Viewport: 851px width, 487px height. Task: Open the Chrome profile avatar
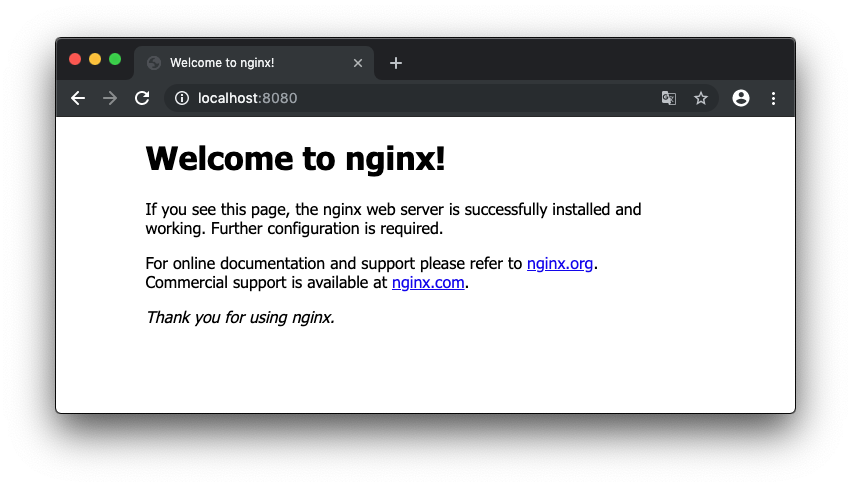click(x=741, y=98)
